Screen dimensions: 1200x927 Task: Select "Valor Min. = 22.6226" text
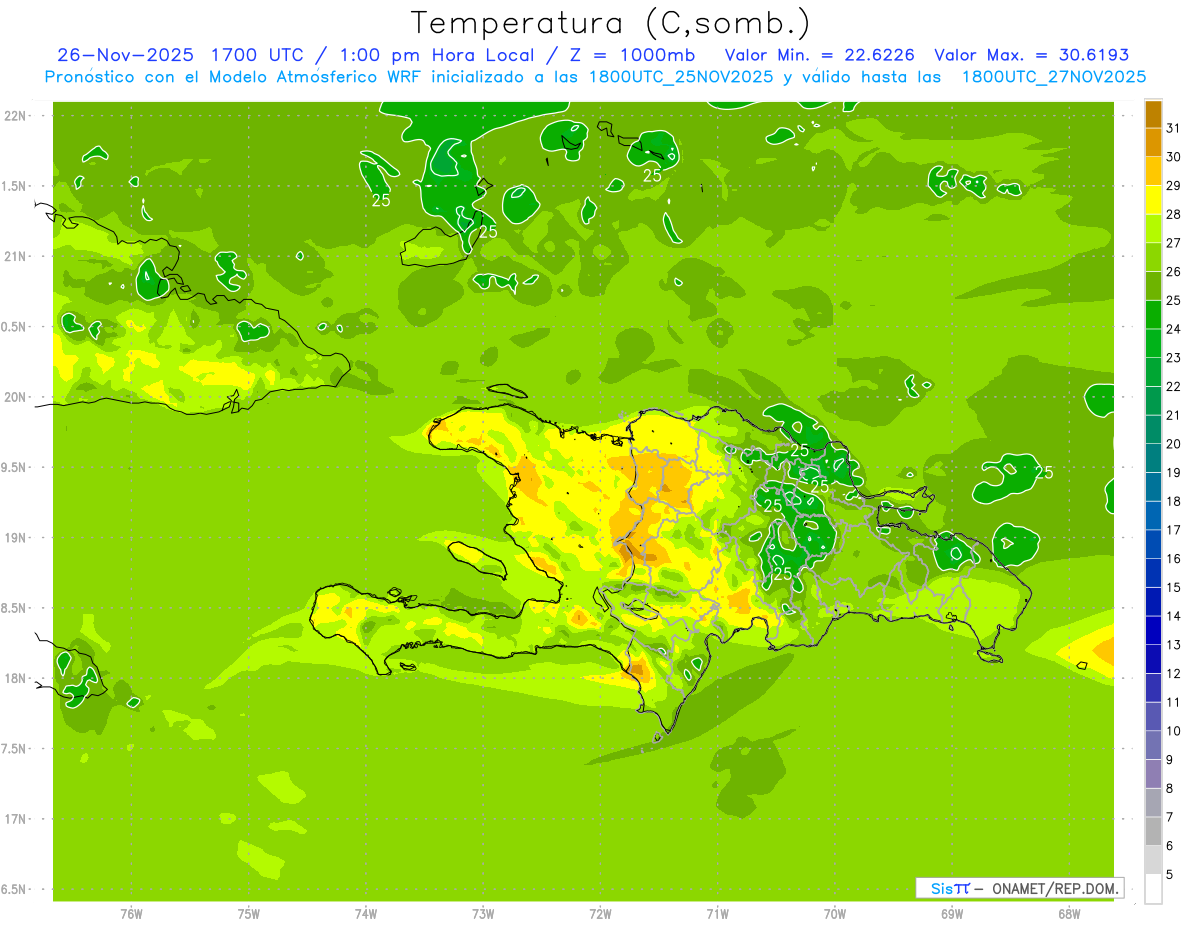coord(820,55)
